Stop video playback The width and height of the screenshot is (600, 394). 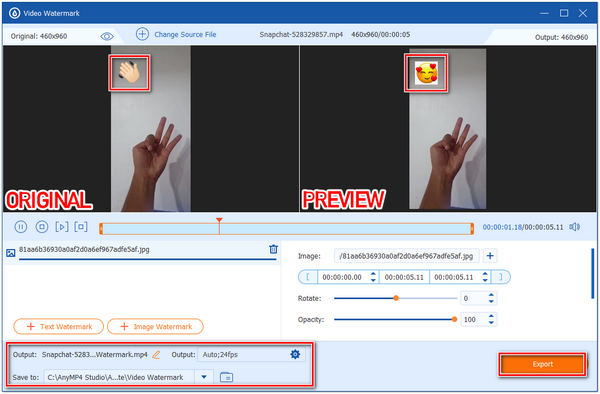pos(42,227)
